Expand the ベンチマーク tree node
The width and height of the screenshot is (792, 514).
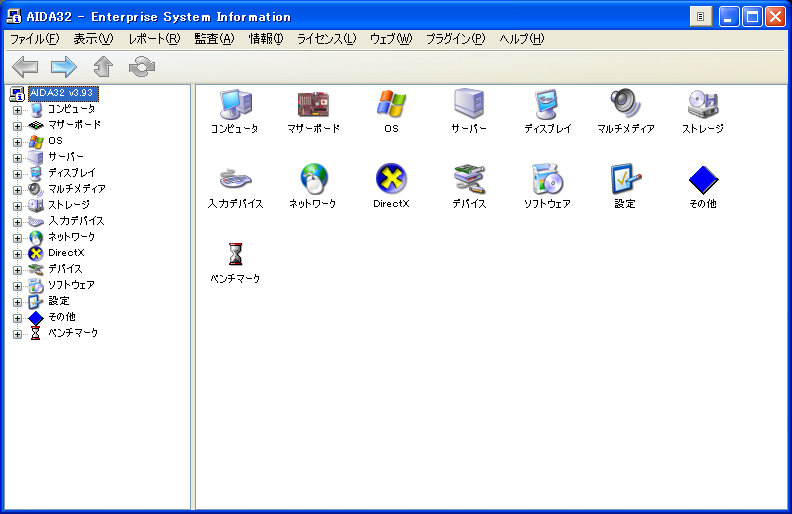[17, 333]
